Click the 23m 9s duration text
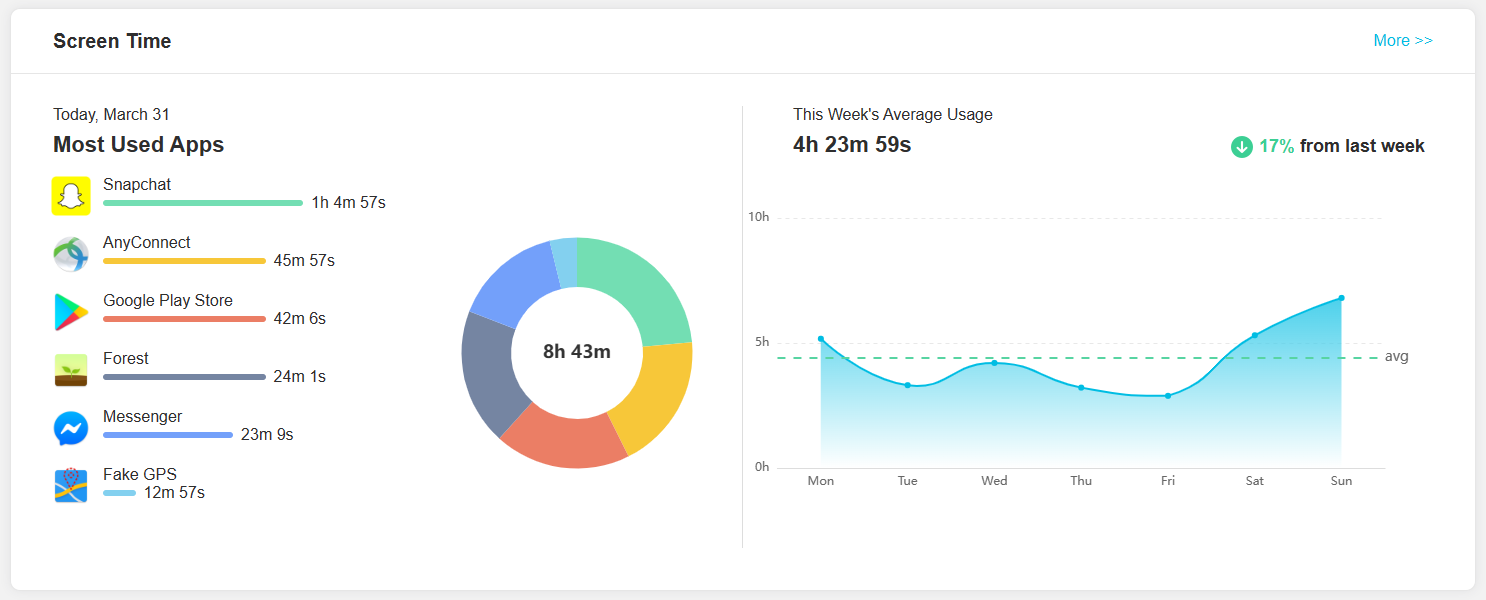Viewport: 1486px width, 600px height. (x=267, y=435)
